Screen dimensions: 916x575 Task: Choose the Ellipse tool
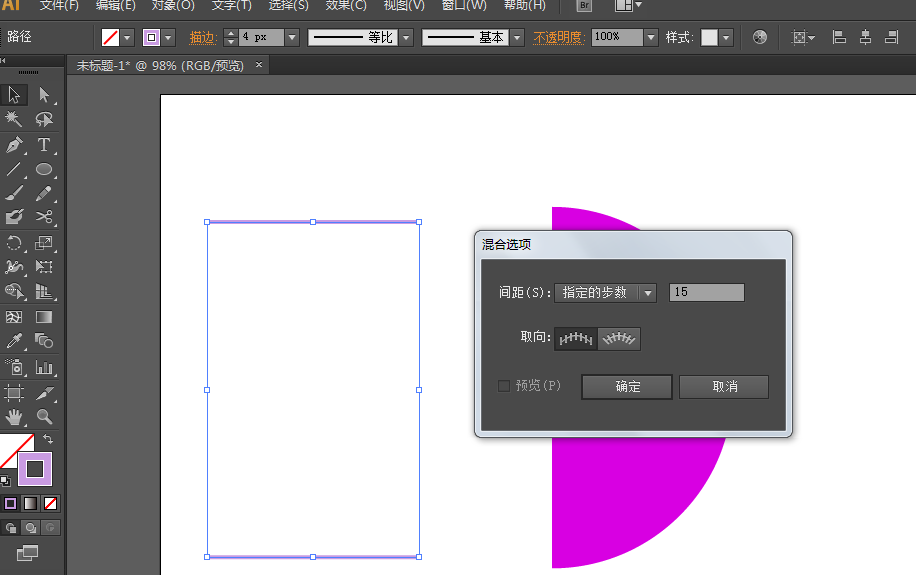44,169
